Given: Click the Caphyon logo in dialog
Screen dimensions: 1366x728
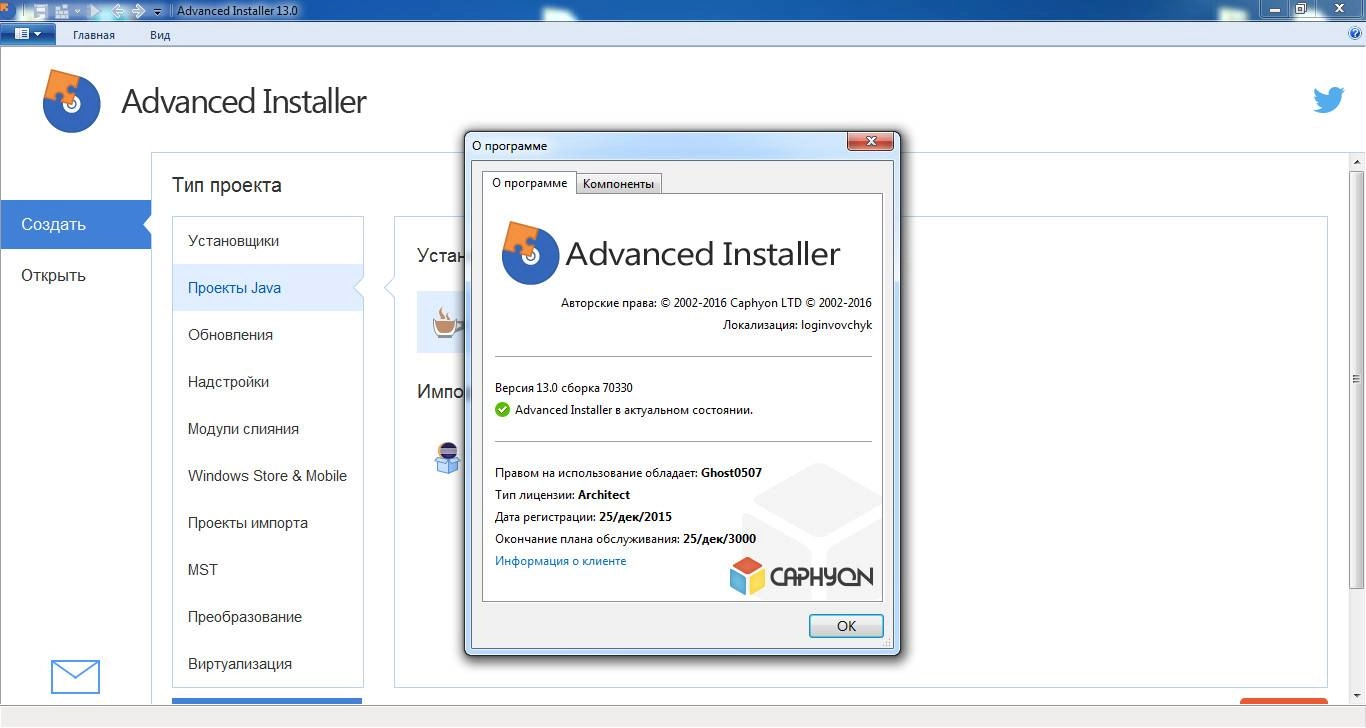Looking at the screenshot, I should point(801,576).
